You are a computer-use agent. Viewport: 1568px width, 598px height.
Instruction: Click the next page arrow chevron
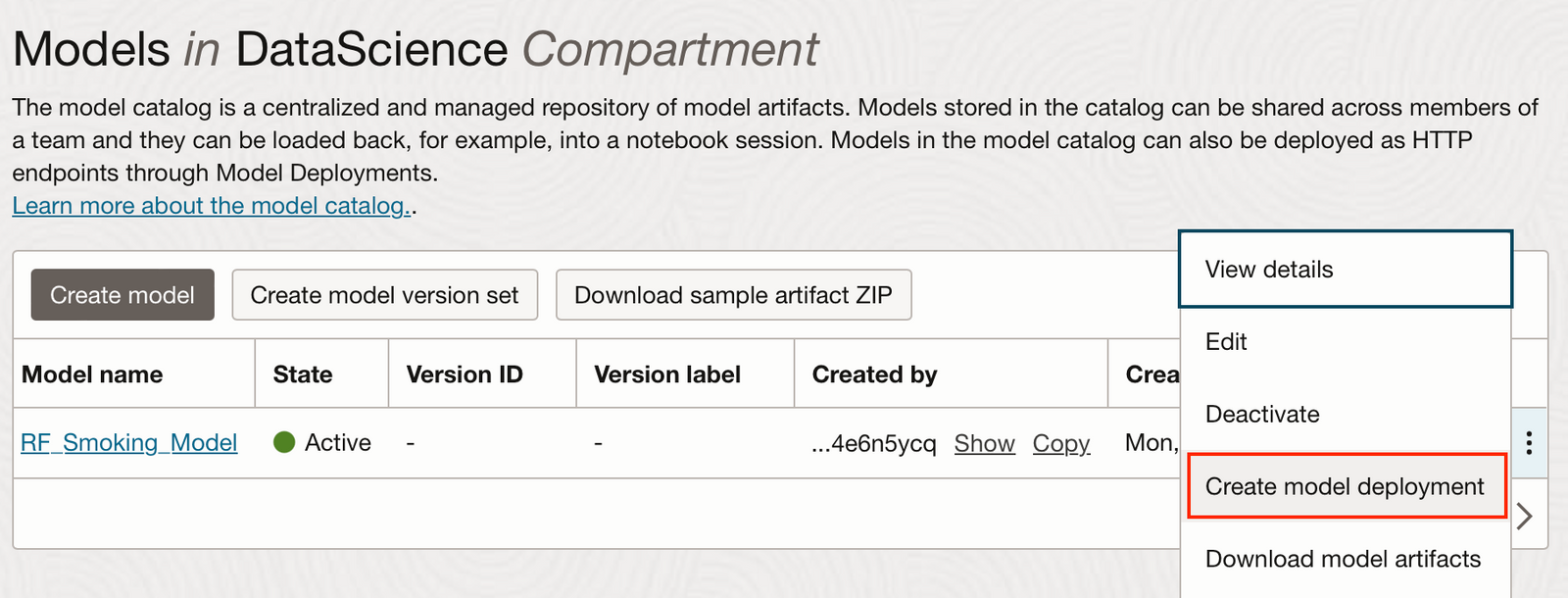[x=1525, y=515]
